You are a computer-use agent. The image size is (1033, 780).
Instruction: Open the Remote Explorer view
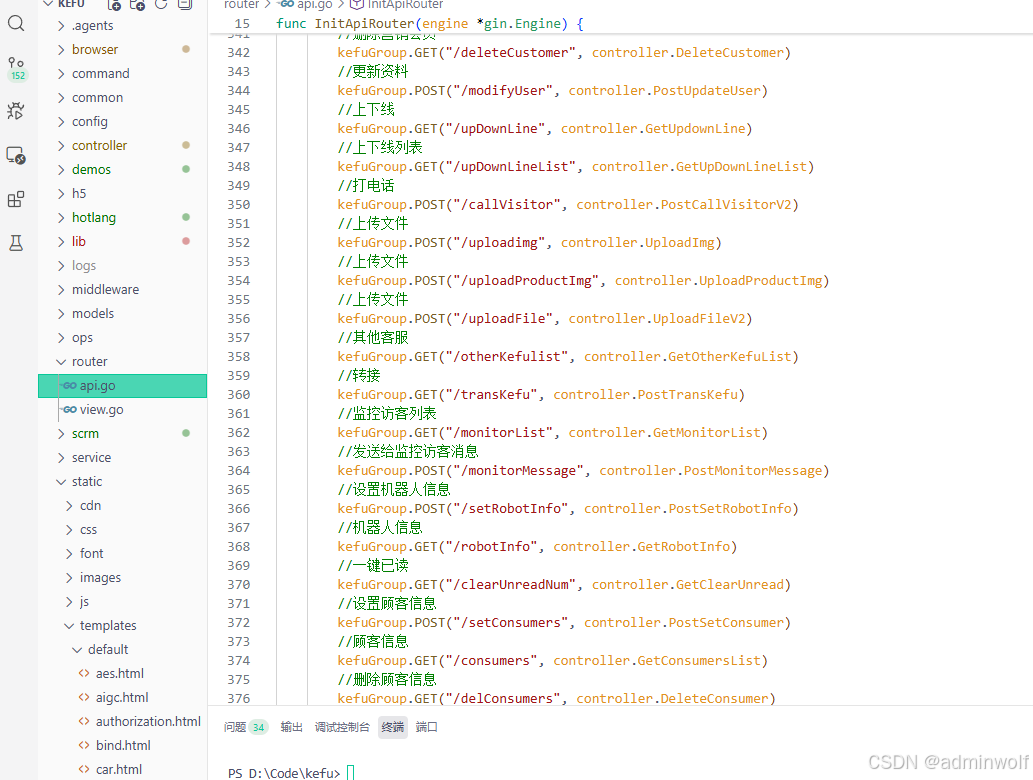click(x=16, y=155)
